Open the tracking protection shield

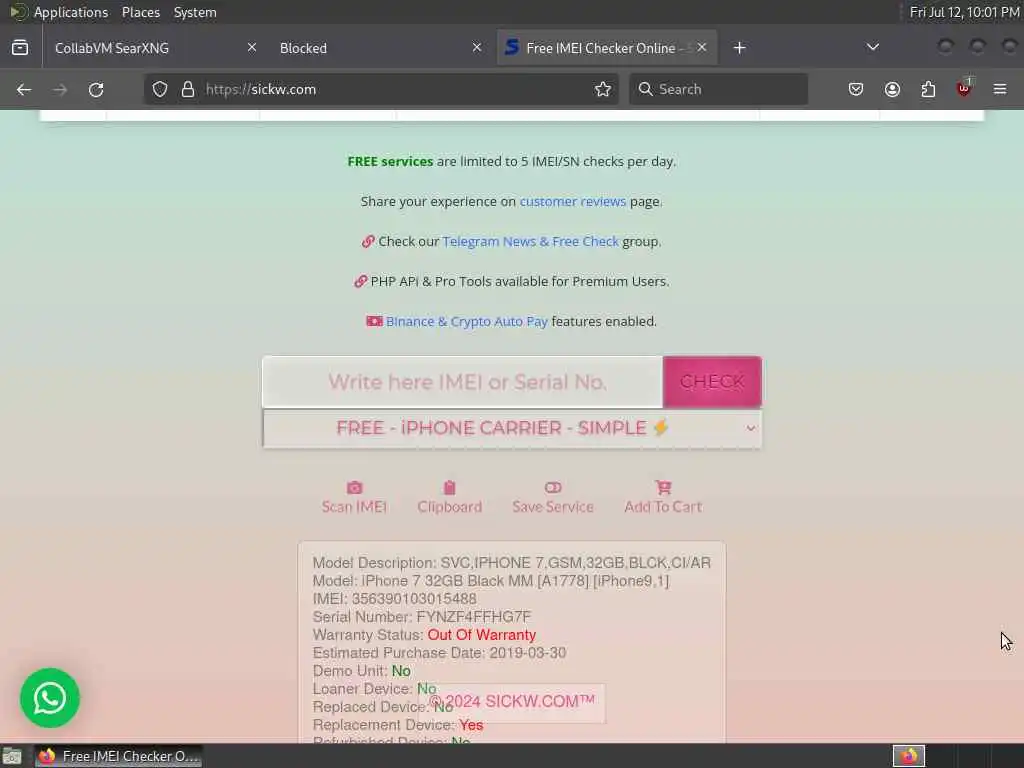tap(160, 89)
